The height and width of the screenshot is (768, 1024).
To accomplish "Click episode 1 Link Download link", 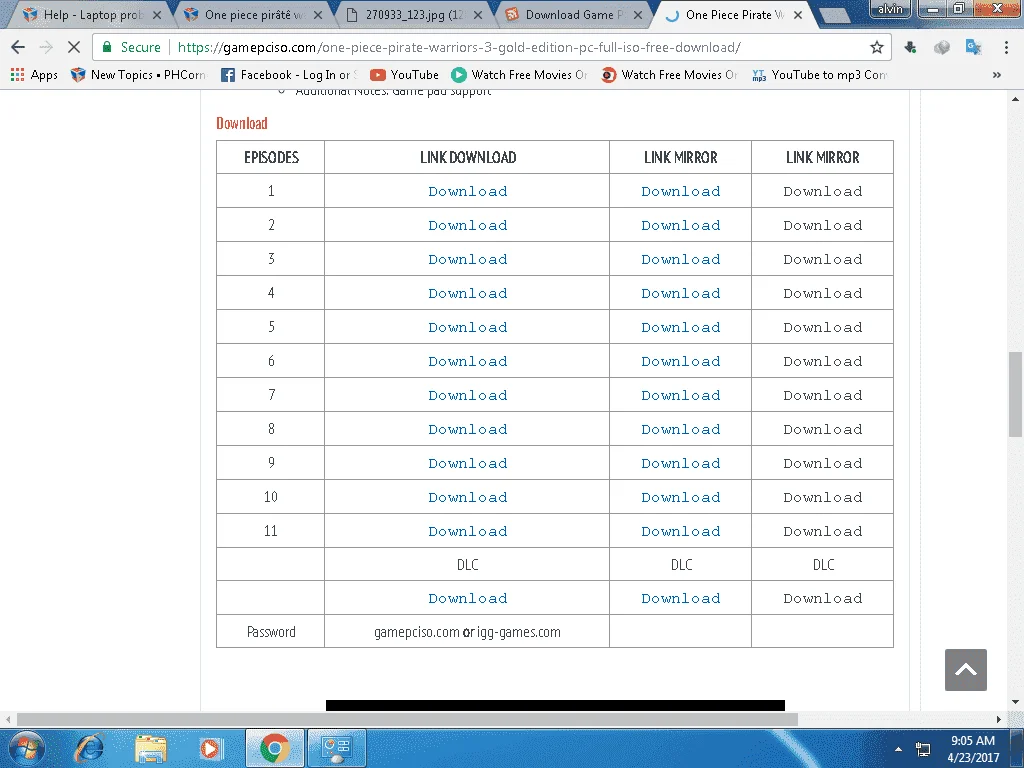I will click(x=468, y=191).
